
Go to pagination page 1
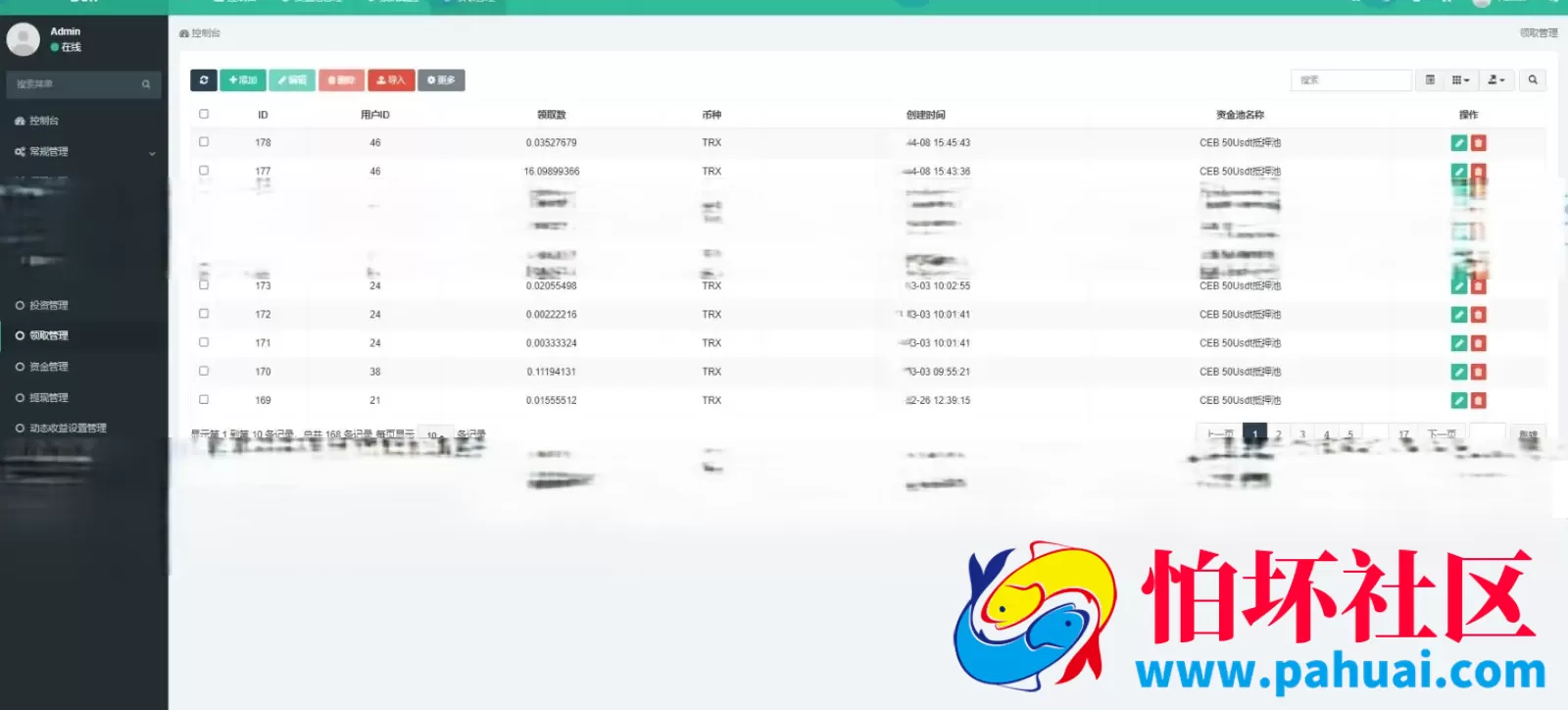[x=1254, y=434]
